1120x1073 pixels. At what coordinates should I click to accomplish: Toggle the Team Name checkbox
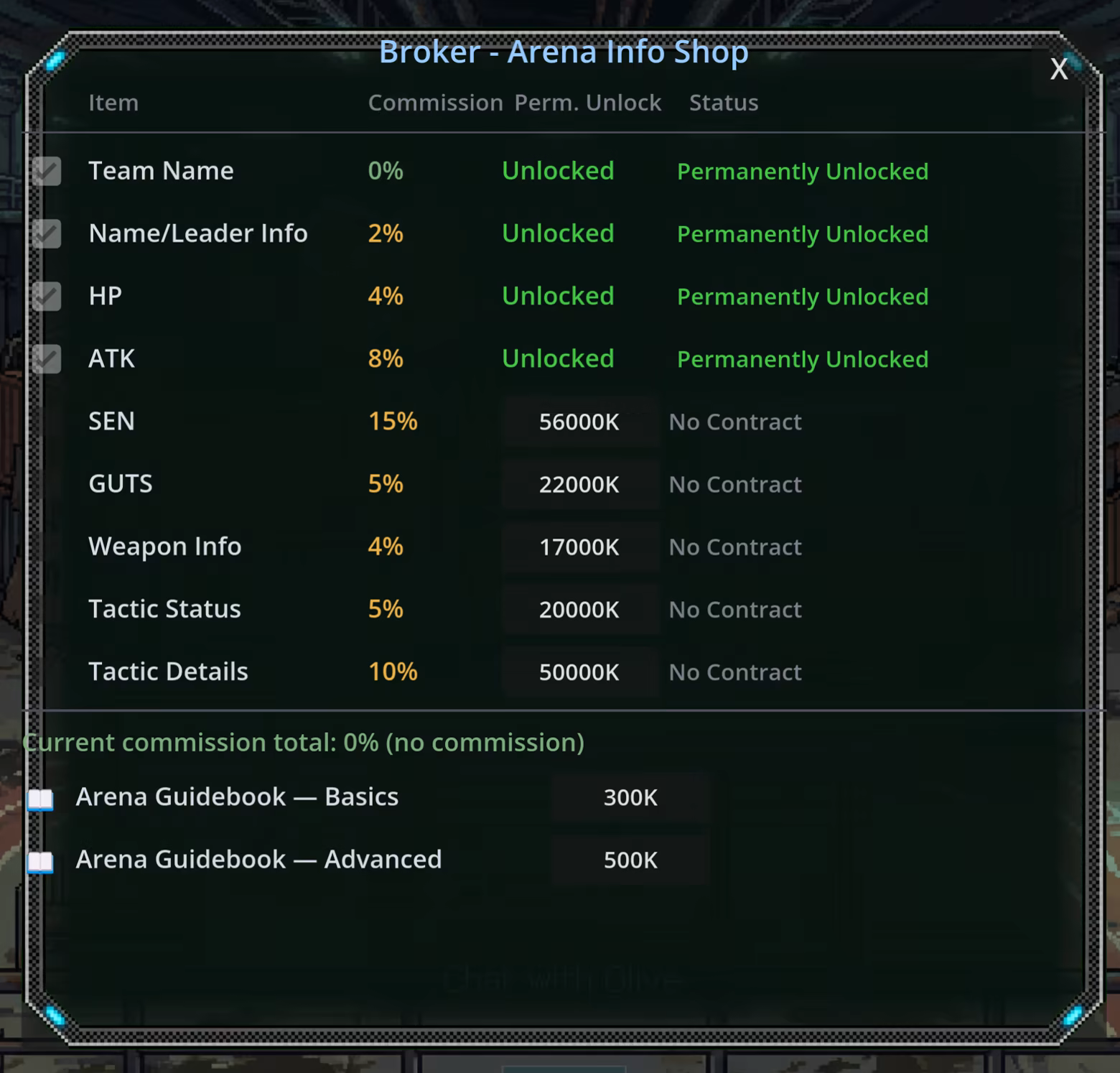(x=47, y=172)
